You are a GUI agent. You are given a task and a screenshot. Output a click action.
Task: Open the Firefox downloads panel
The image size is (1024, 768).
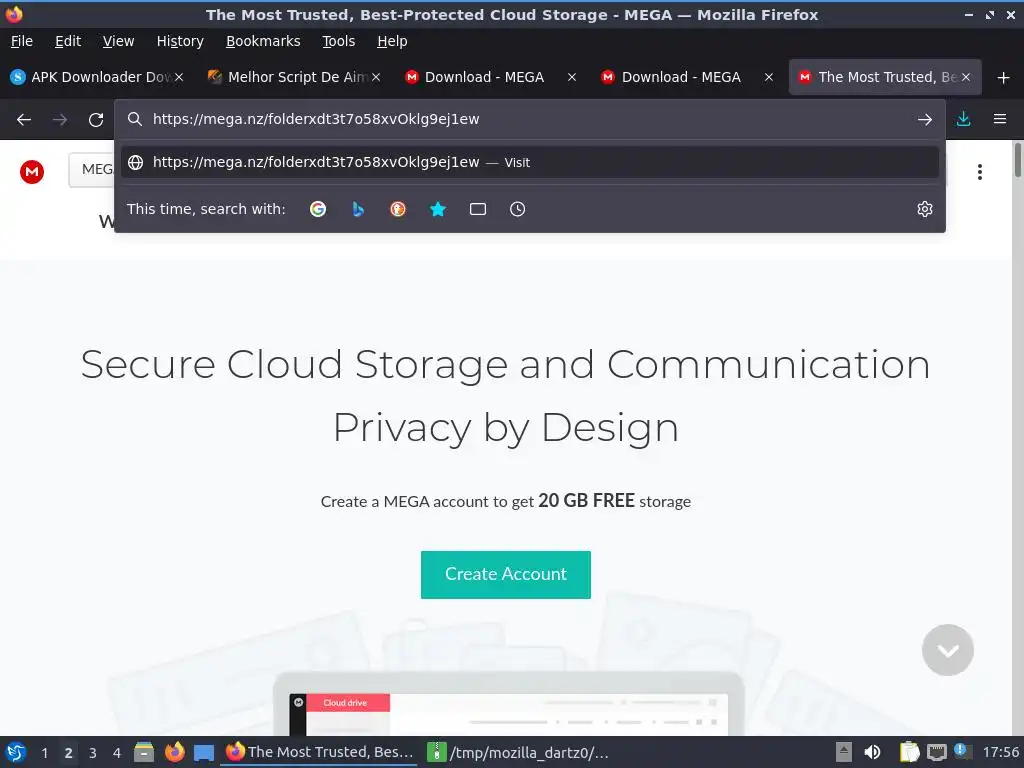pyautogui.click(x=963, y=119)
